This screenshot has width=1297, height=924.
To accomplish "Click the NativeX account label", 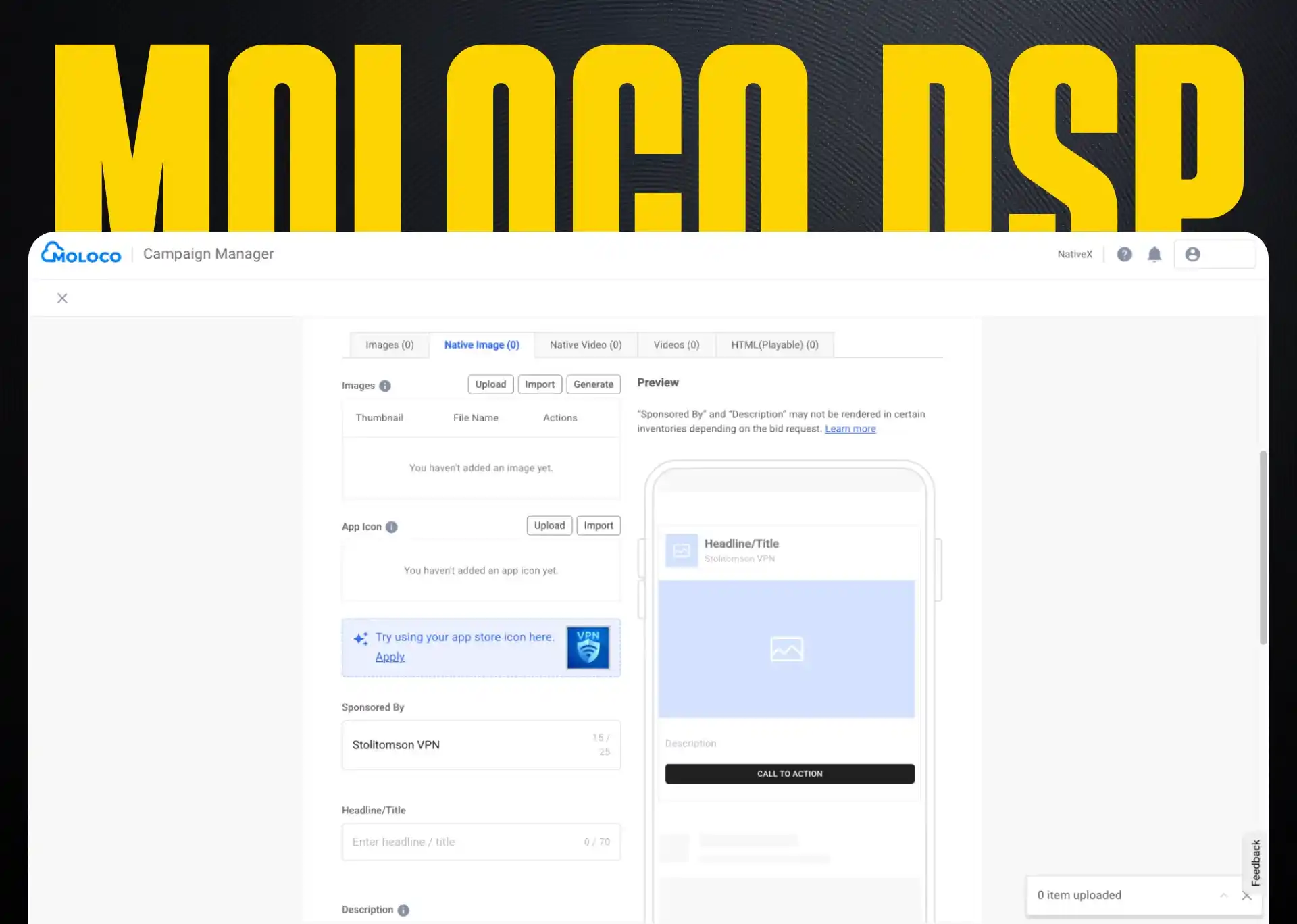I will [x=1075, y=254].
